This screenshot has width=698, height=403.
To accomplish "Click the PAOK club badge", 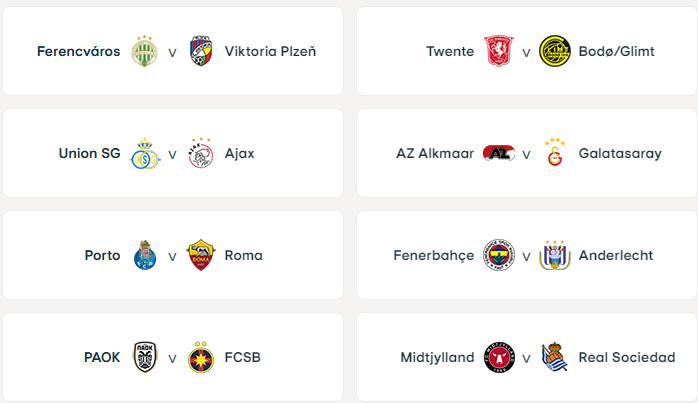I will (x=145, y=358).
